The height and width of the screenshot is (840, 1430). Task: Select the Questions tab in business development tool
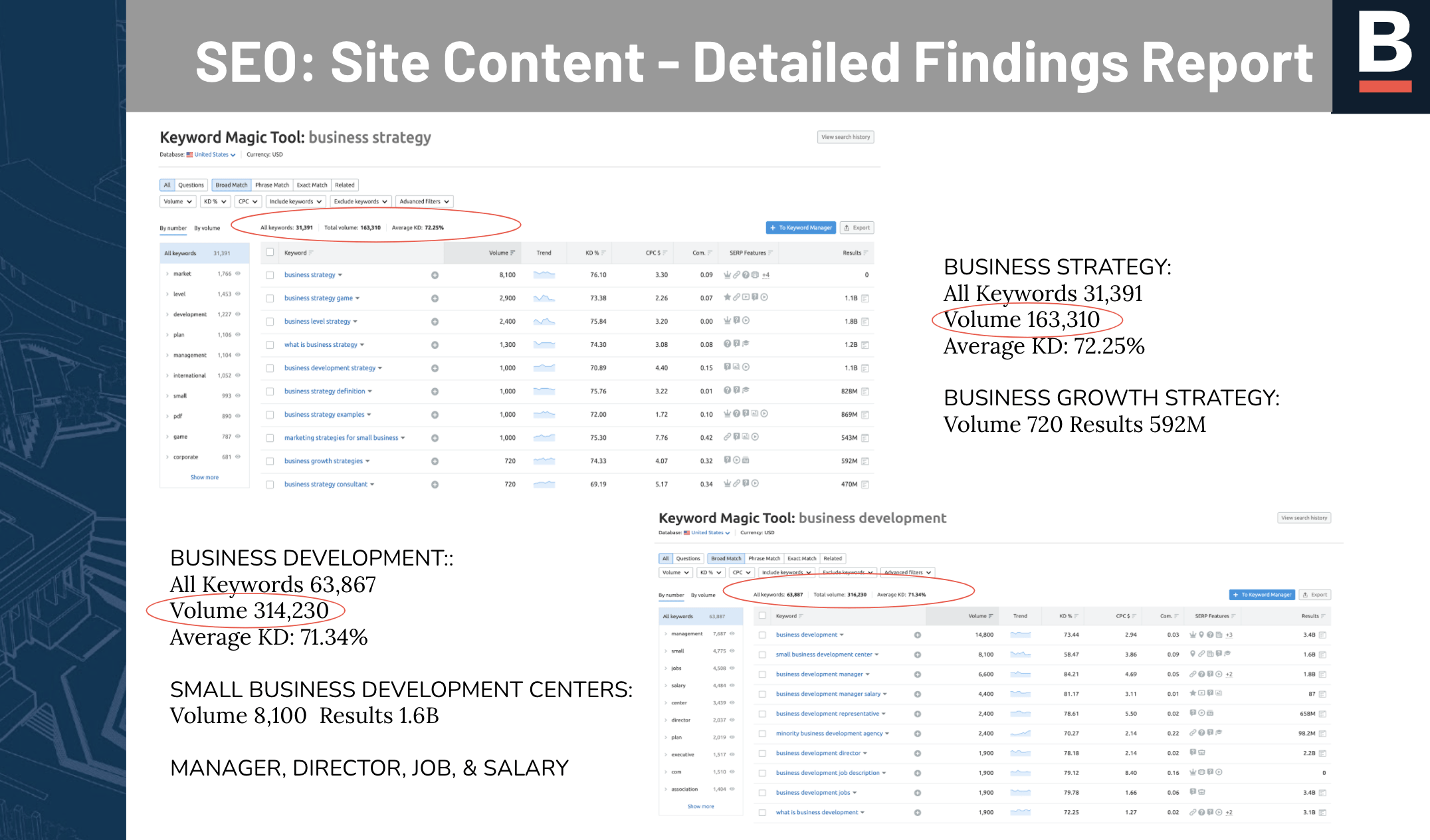[688, 559]
